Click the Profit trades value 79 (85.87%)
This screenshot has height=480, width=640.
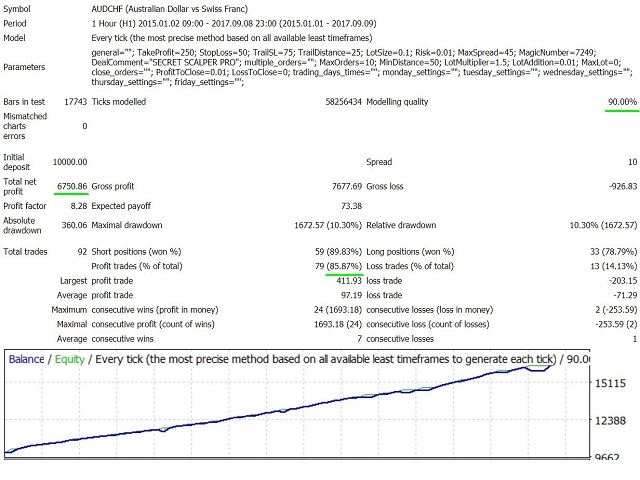[x=338, y=266]
